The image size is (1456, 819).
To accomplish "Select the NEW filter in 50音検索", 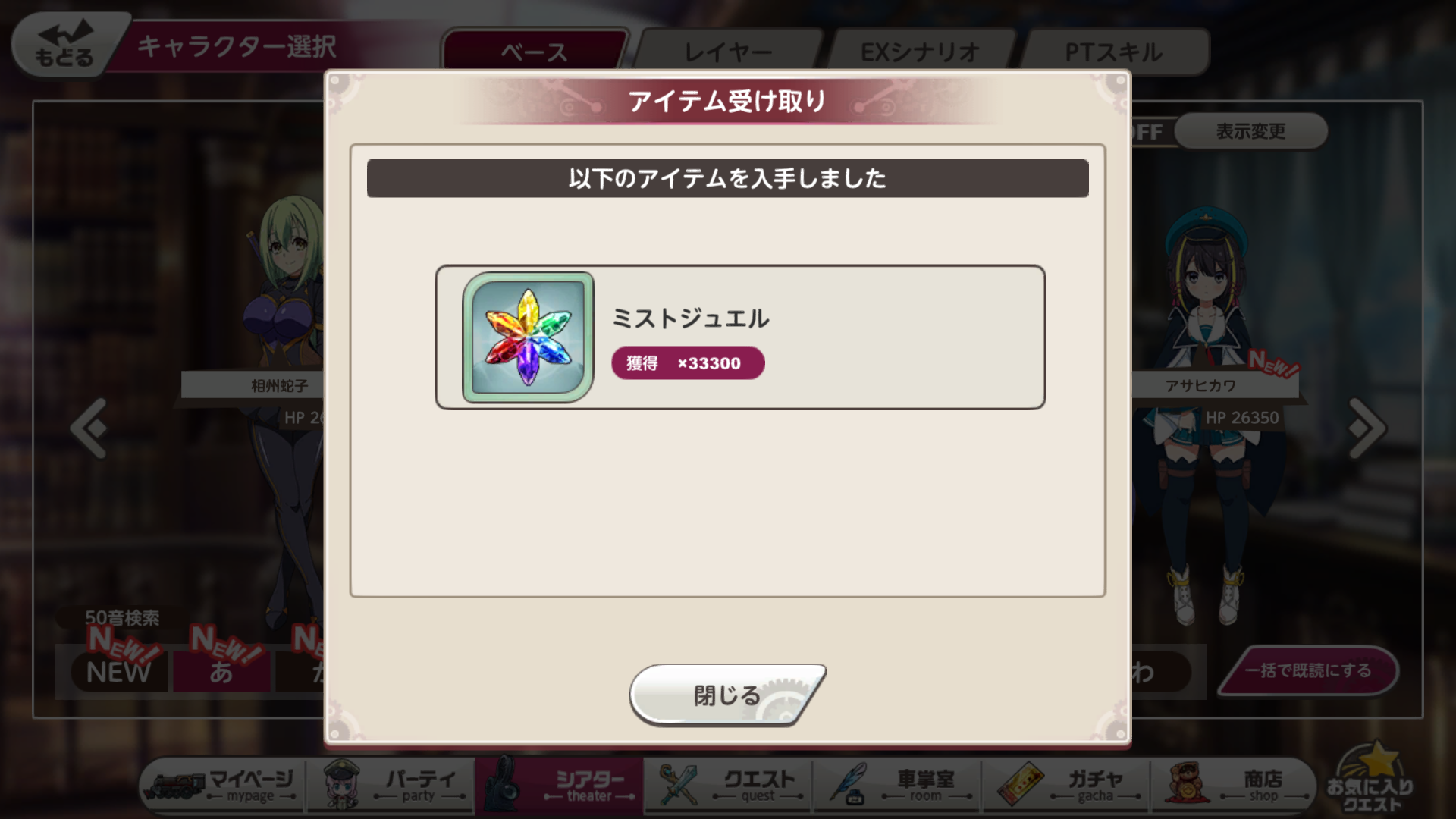I will tap(118, 672).
